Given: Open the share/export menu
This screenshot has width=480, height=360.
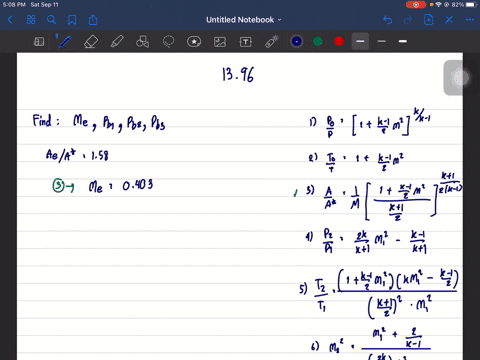Looking at the screenshot, I should [x=93, y=20].
